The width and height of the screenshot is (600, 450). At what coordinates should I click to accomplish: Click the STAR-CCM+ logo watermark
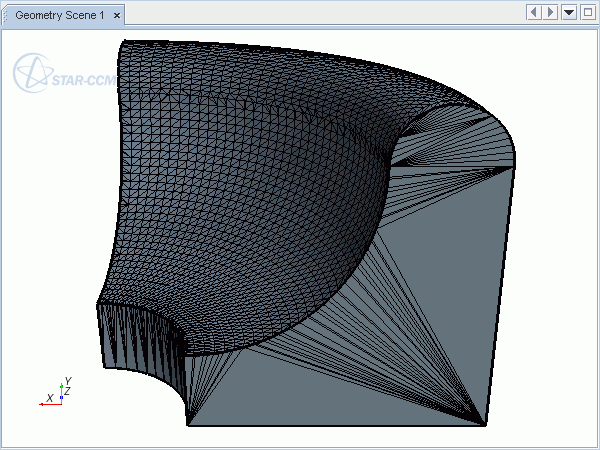(60, 73)
